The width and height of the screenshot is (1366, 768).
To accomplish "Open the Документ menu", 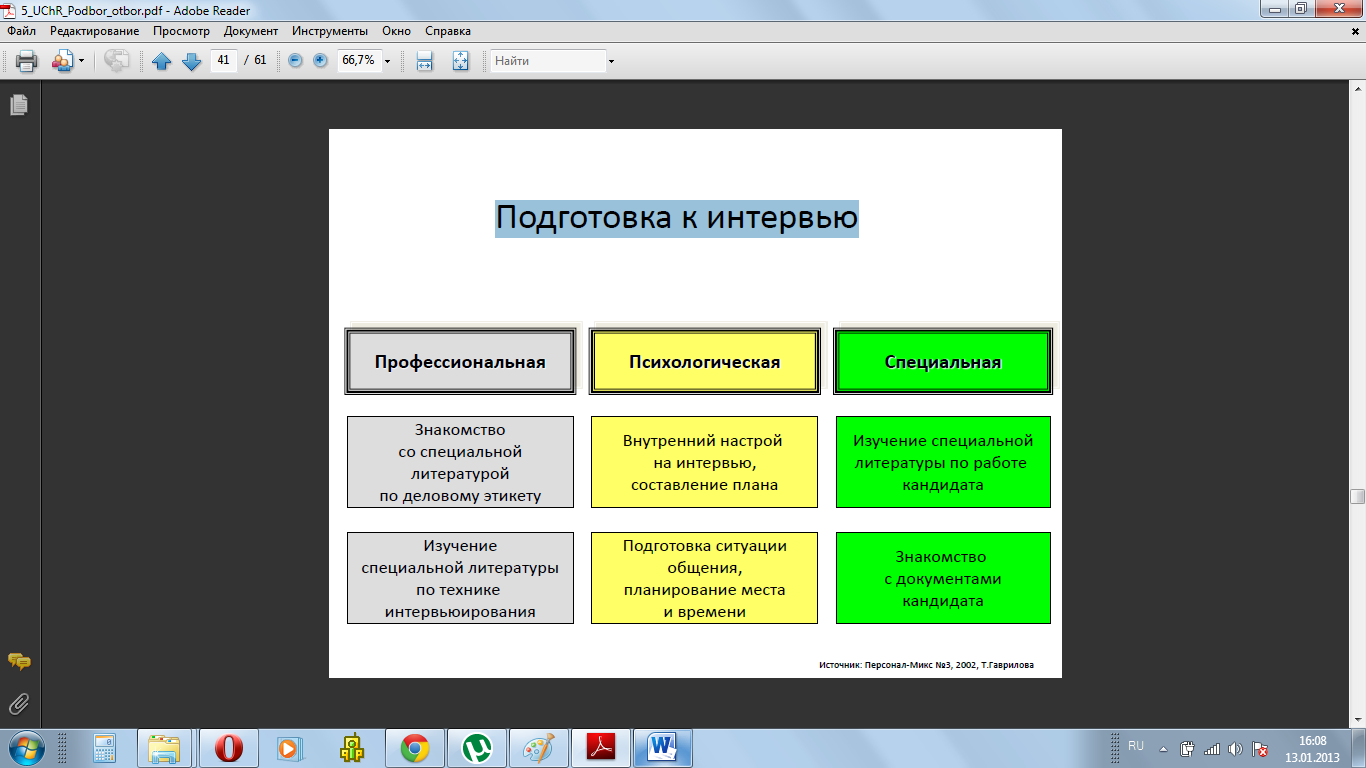I will point(250,31).
